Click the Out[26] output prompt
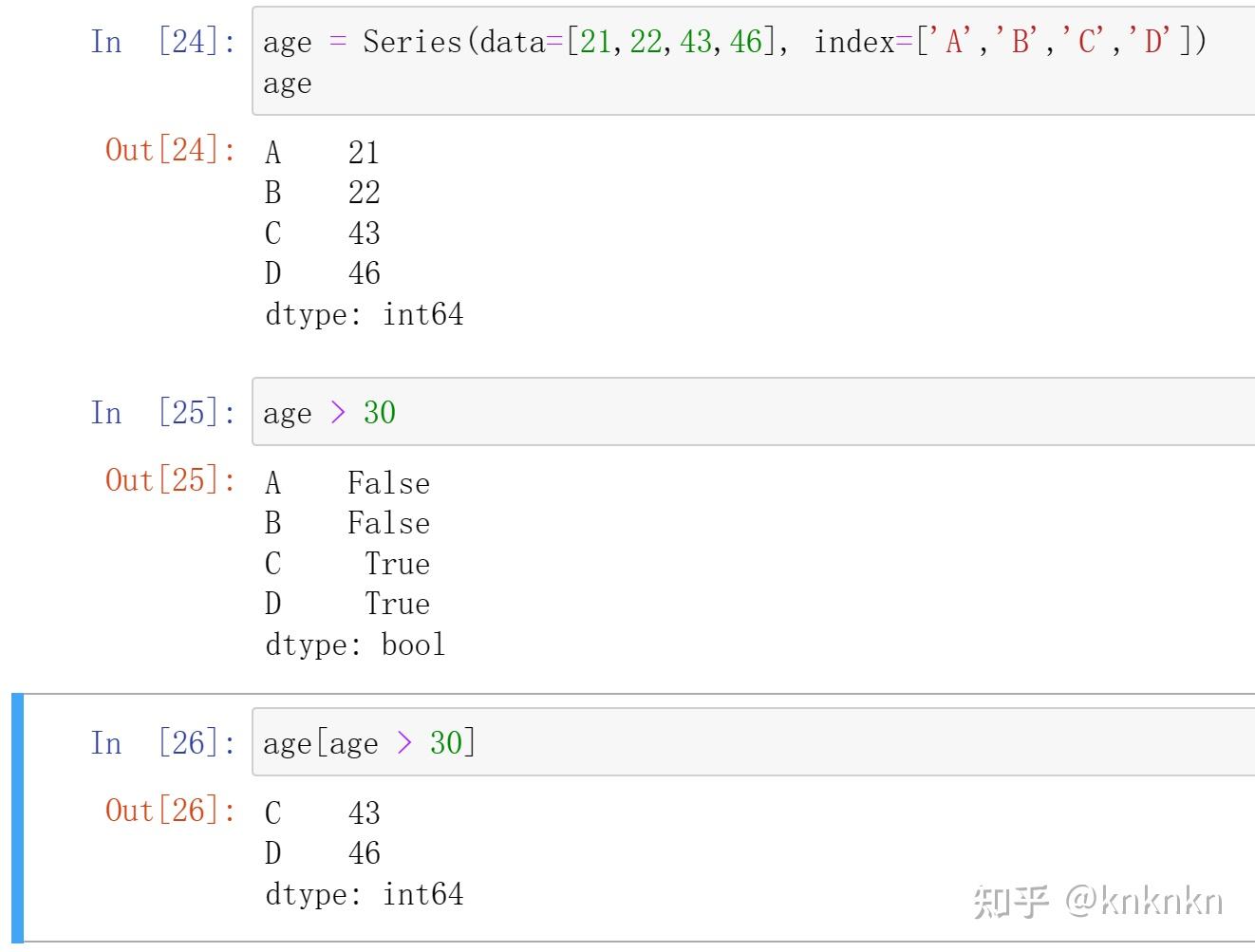This screenshot has width=1255, height=952. click(170, 811)
